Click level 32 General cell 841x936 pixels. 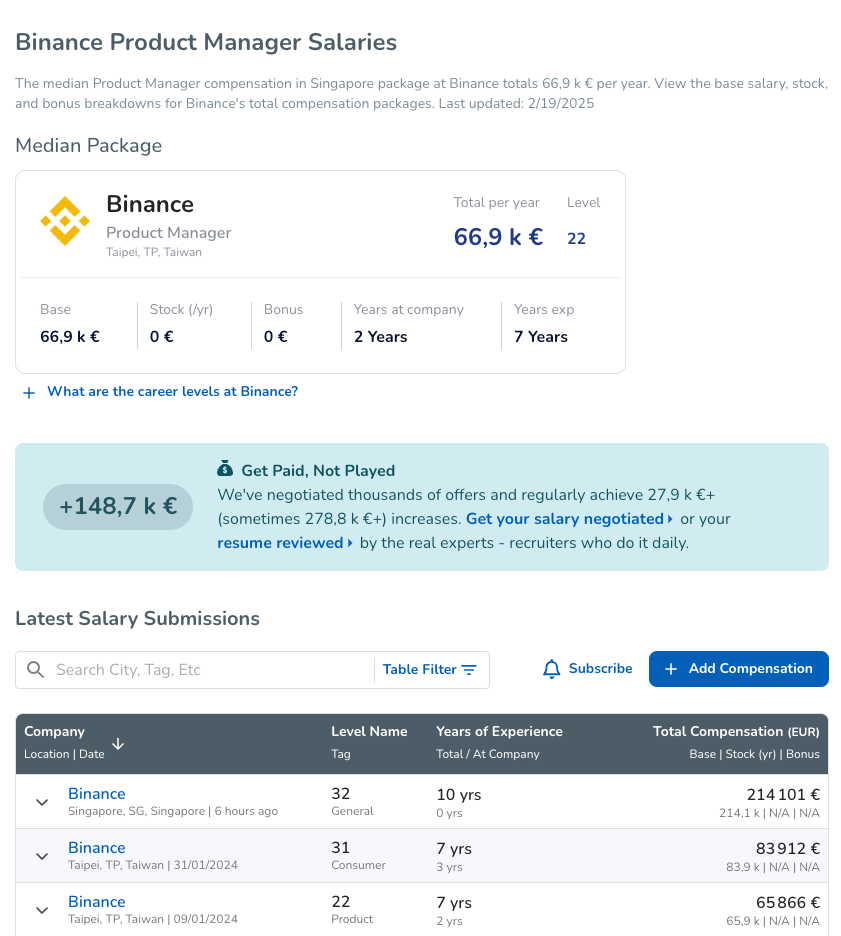pos(352,802)
